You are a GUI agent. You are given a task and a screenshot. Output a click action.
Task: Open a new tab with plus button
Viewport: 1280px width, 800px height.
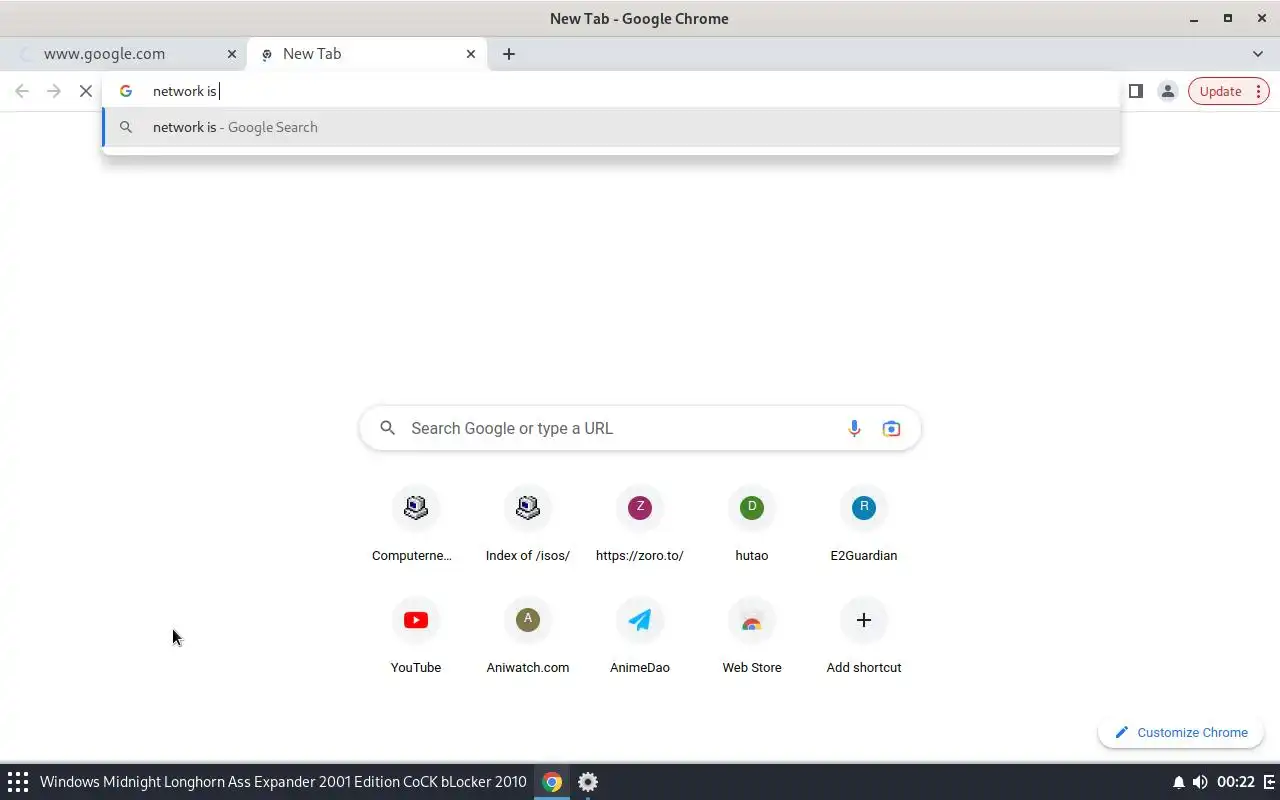pos(509,54)
